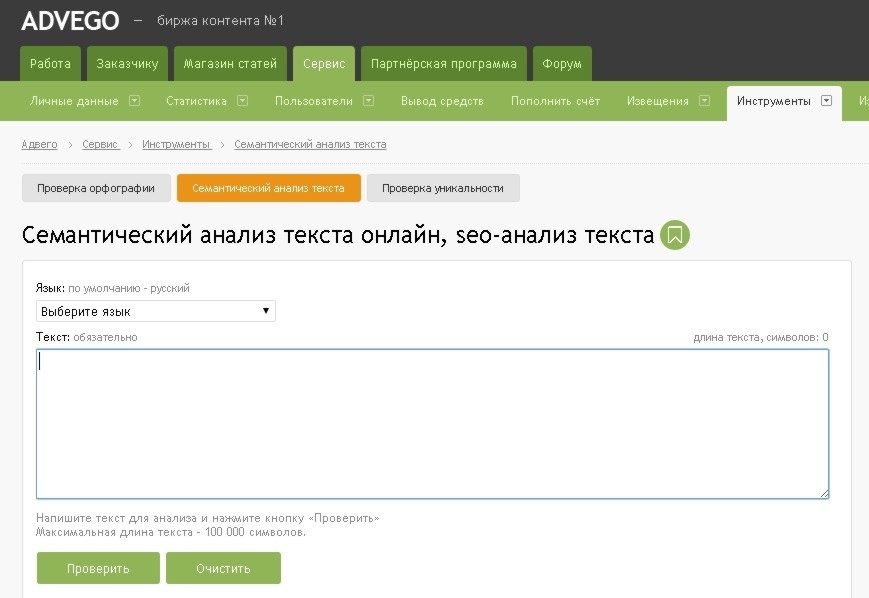
Task: Expand the Извещения submenu arrow
Action: [x=704, y=101]
